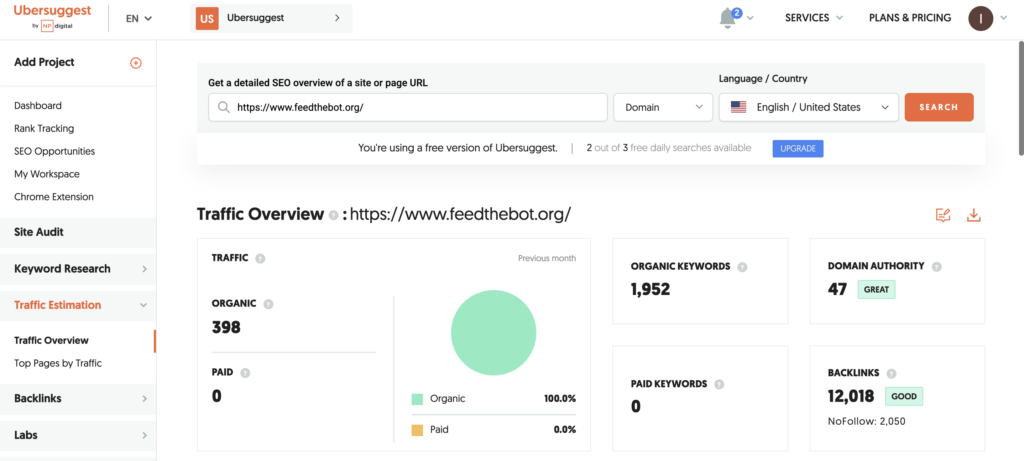Open the English / United States dropdown
Viewport: 1024px width, 461px height.
click(x=808, y=107)
